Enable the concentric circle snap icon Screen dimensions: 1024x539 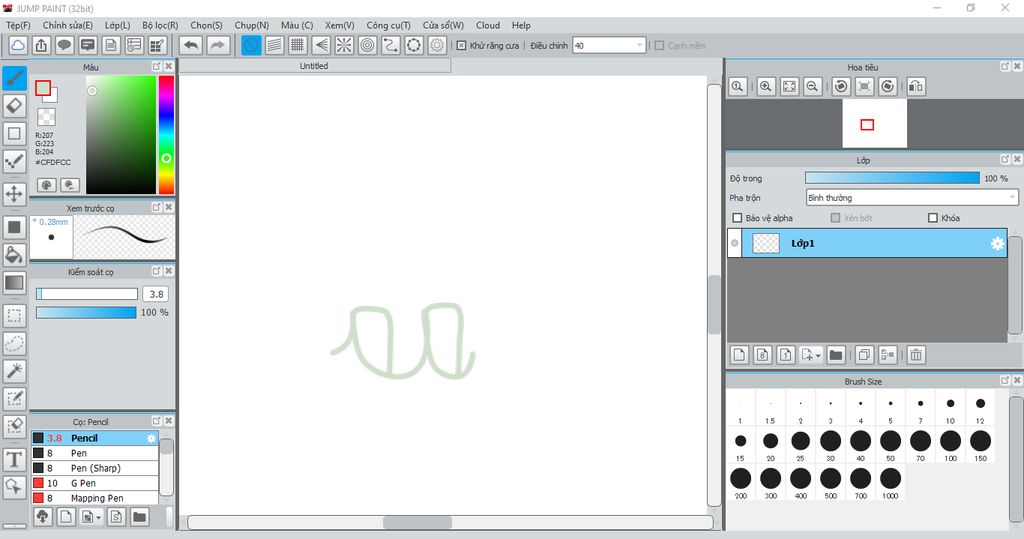pos(368,45)
